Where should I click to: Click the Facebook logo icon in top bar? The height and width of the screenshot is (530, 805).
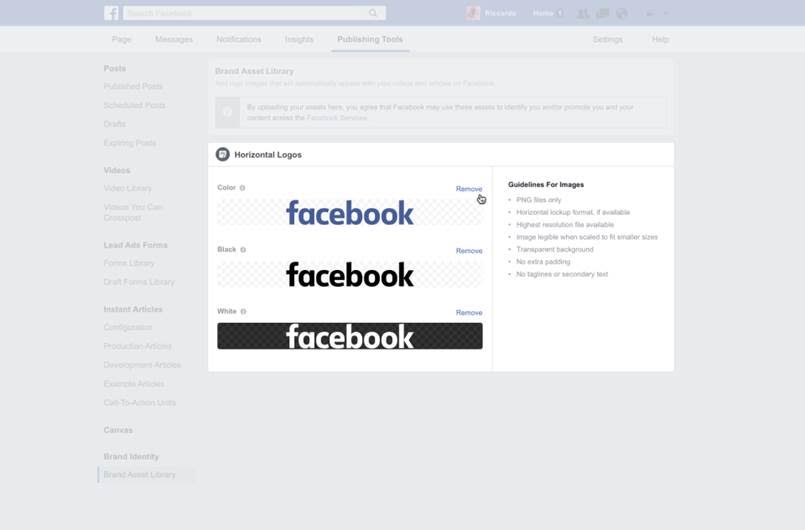(111, 13)
